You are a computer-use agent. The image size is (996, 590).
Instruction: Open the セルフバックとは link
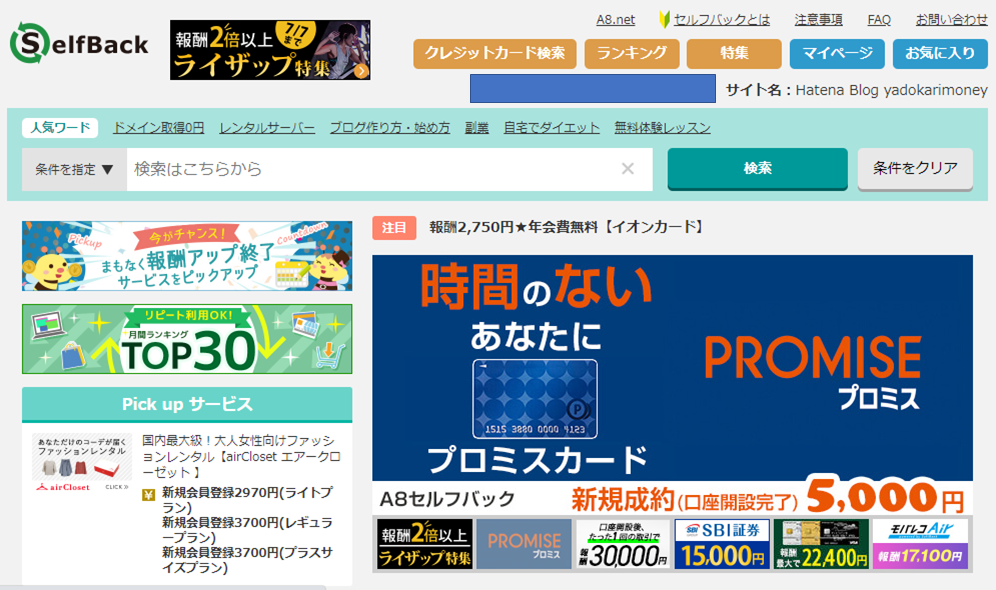pos(722,20)
